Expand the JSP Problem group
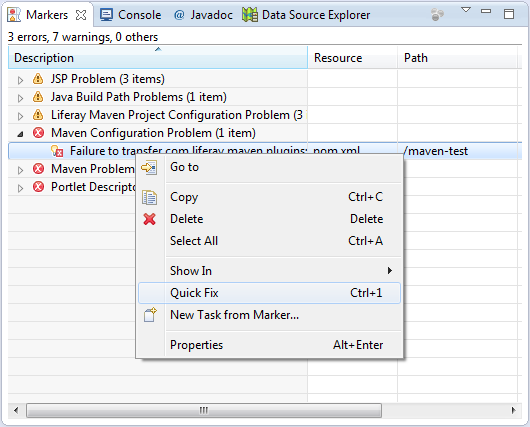The image size is (530, 427). (x=20, y=80)
